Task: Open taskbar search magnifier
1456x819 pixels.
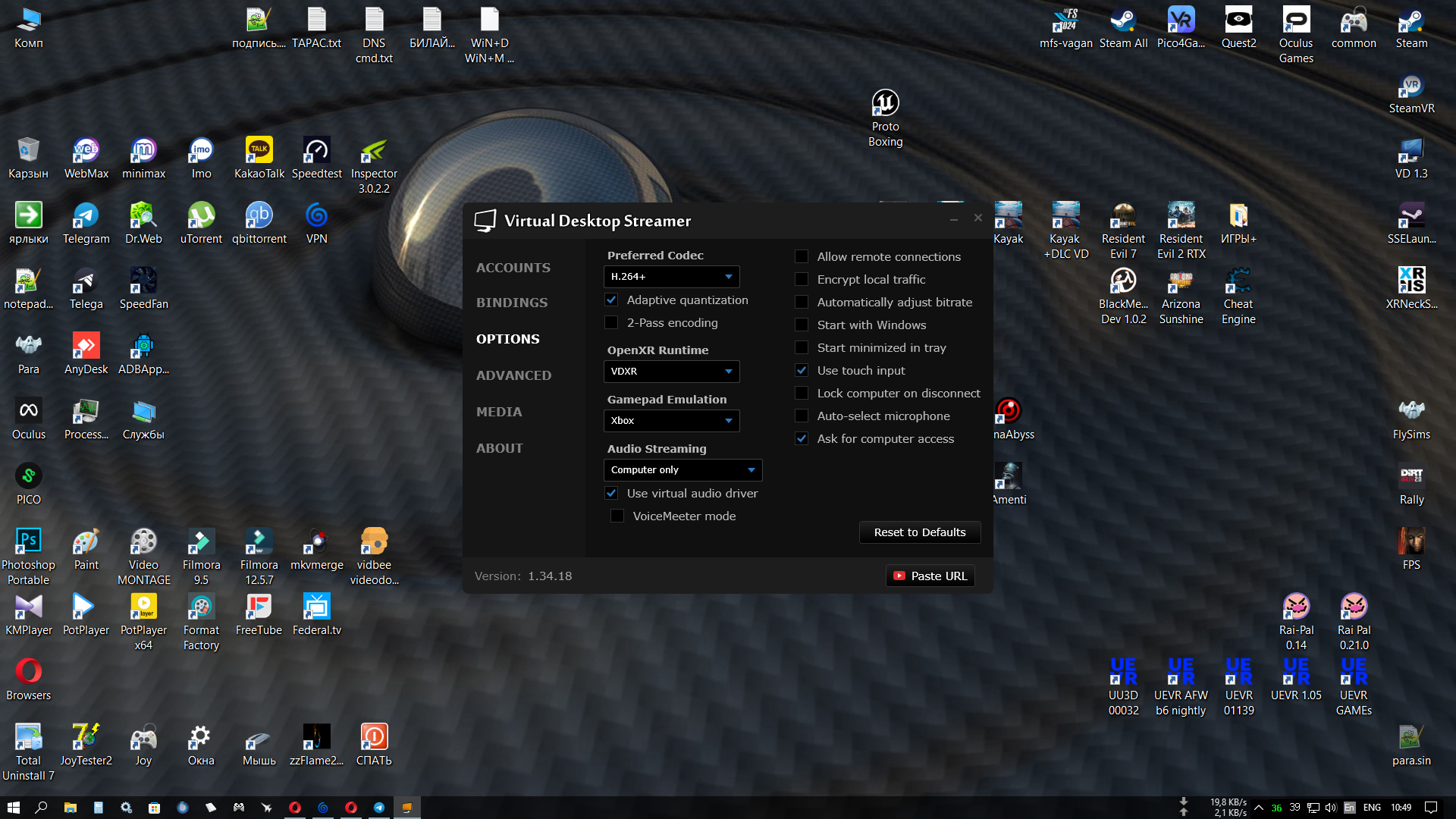Action: click(x=41, y=808)
